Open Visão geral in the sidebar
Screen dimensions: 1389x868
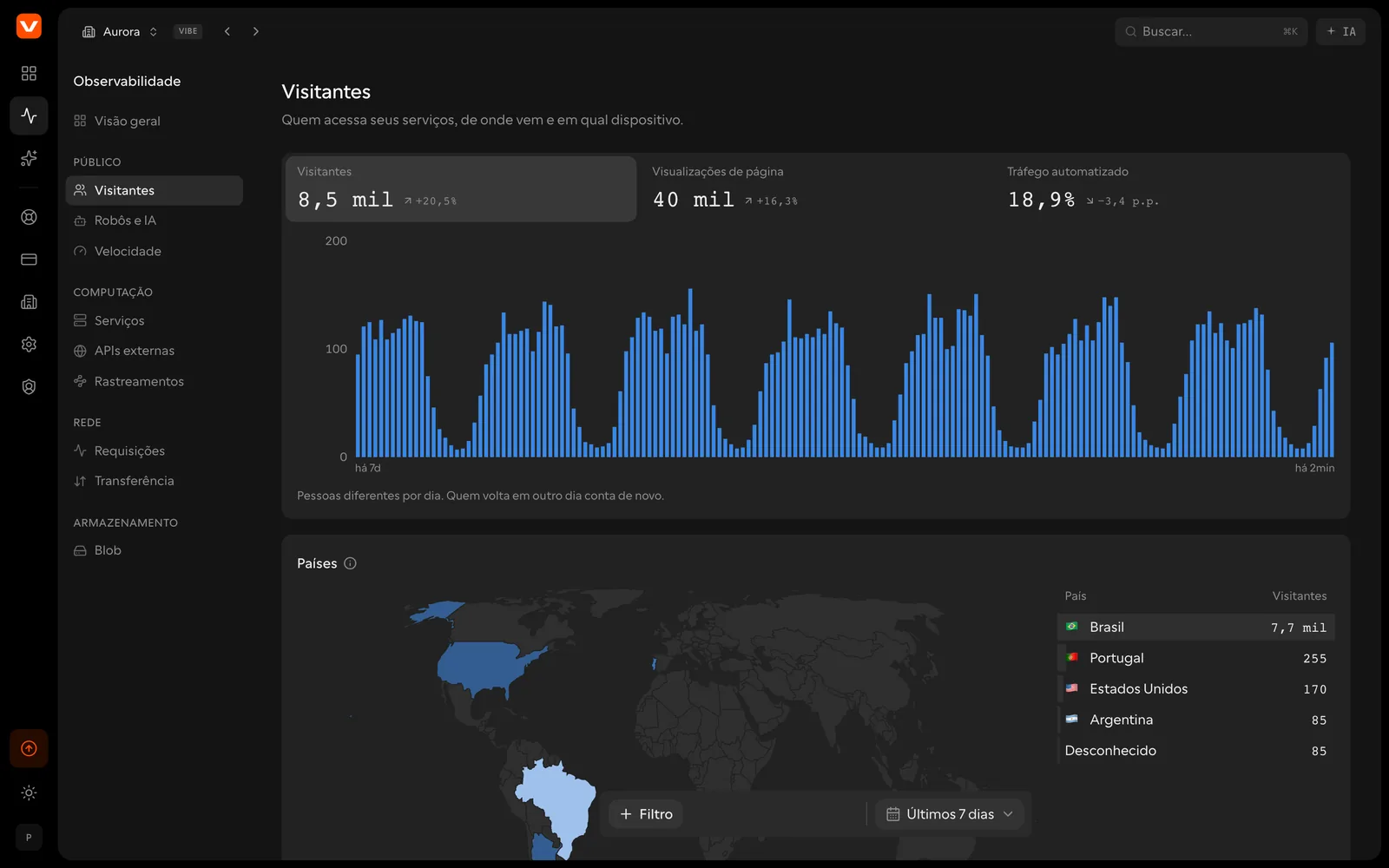[x=155, y=121]
